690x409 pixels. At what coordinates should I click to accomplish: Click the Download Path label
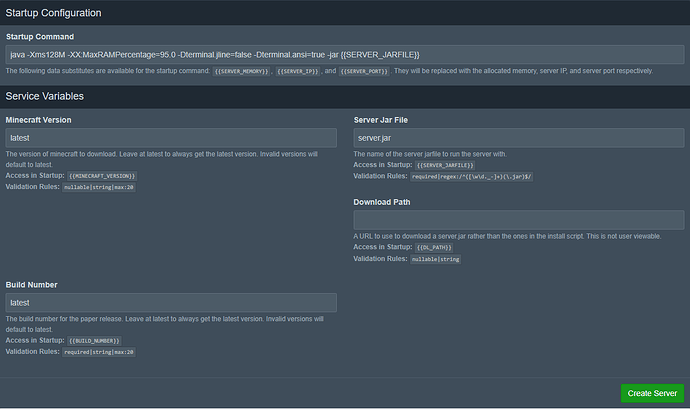(382, 202)
